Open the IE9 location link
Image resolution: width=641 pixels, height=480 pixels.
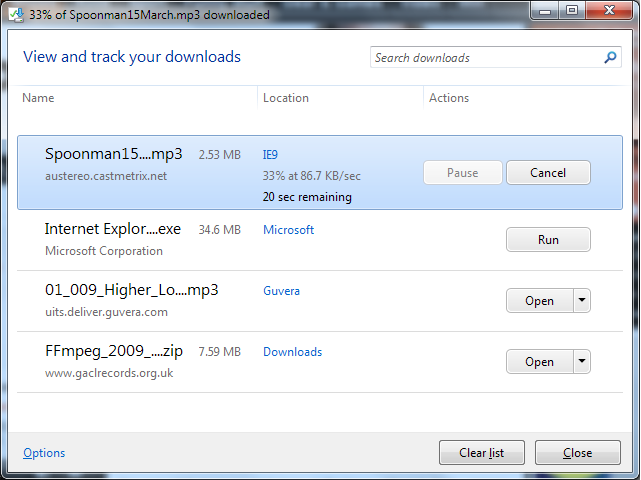click(x=270, y=155)
